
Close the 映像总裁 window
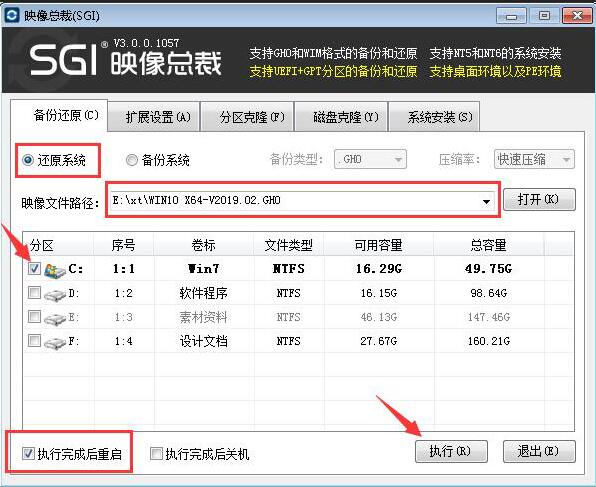click(x=577, y=16)
